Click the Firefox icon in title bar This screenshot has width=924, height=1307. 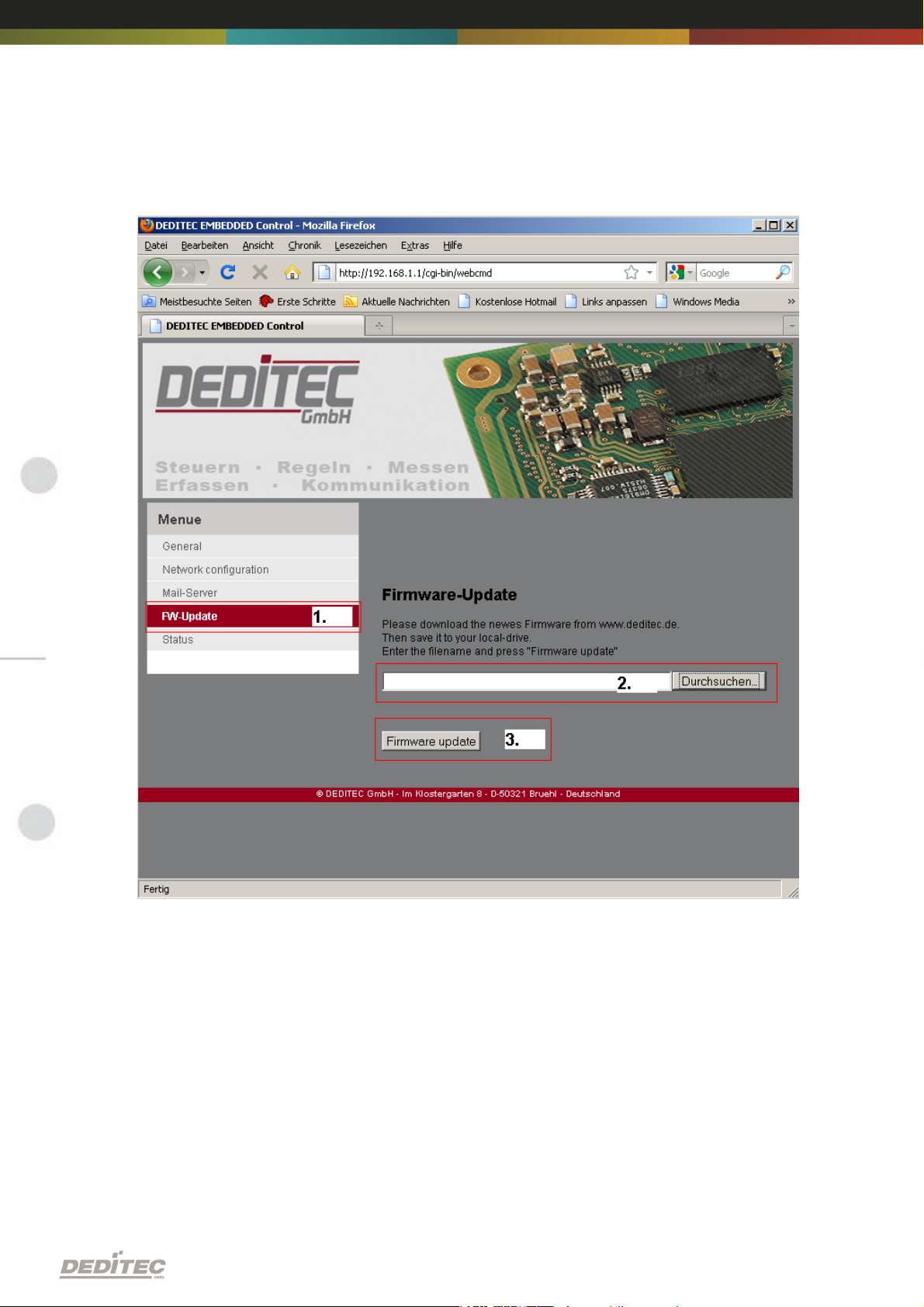click(x=146, y=225)
